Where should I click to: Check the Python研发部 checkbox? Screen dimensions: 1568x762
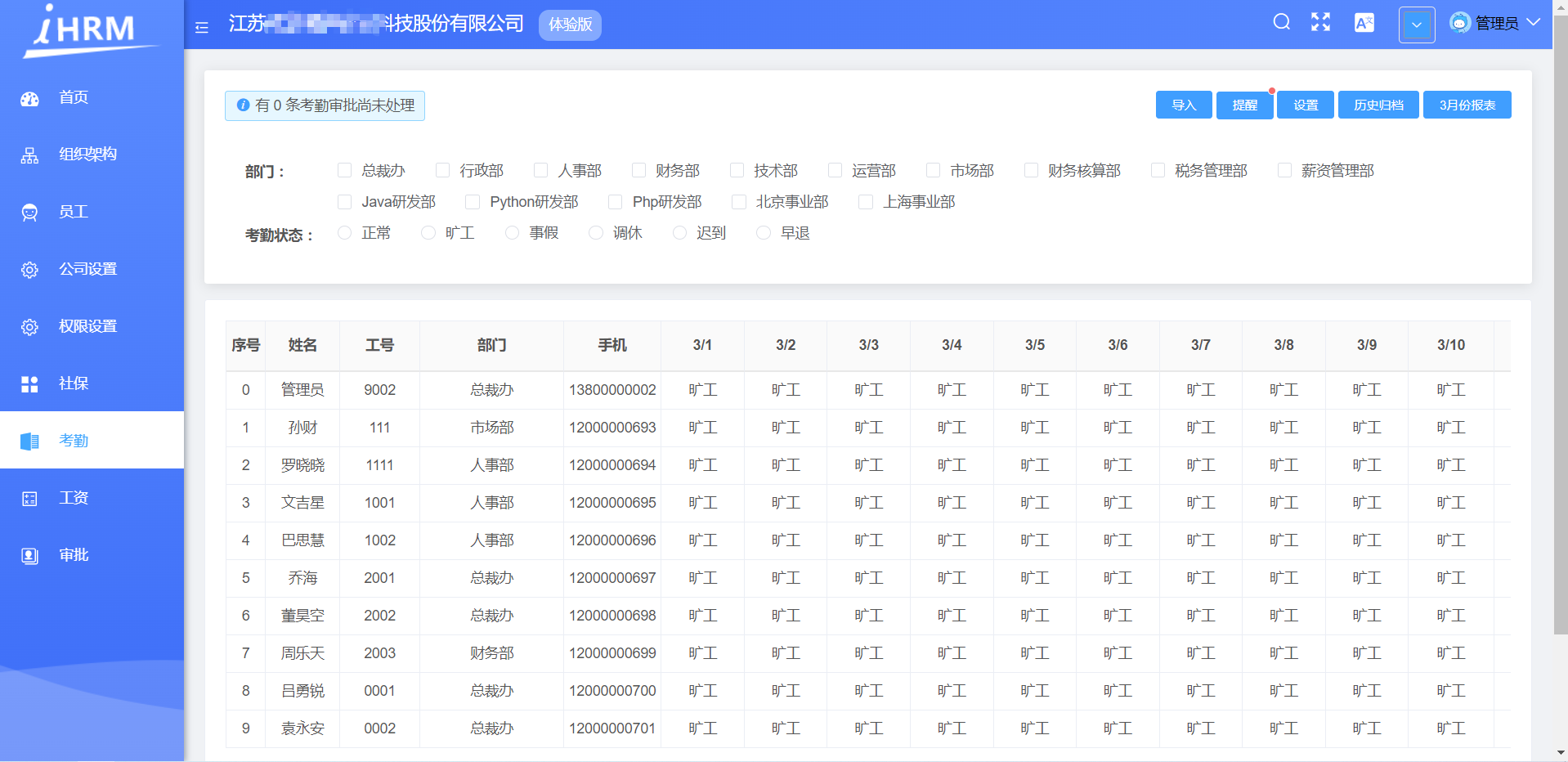(x=472, y=202)
